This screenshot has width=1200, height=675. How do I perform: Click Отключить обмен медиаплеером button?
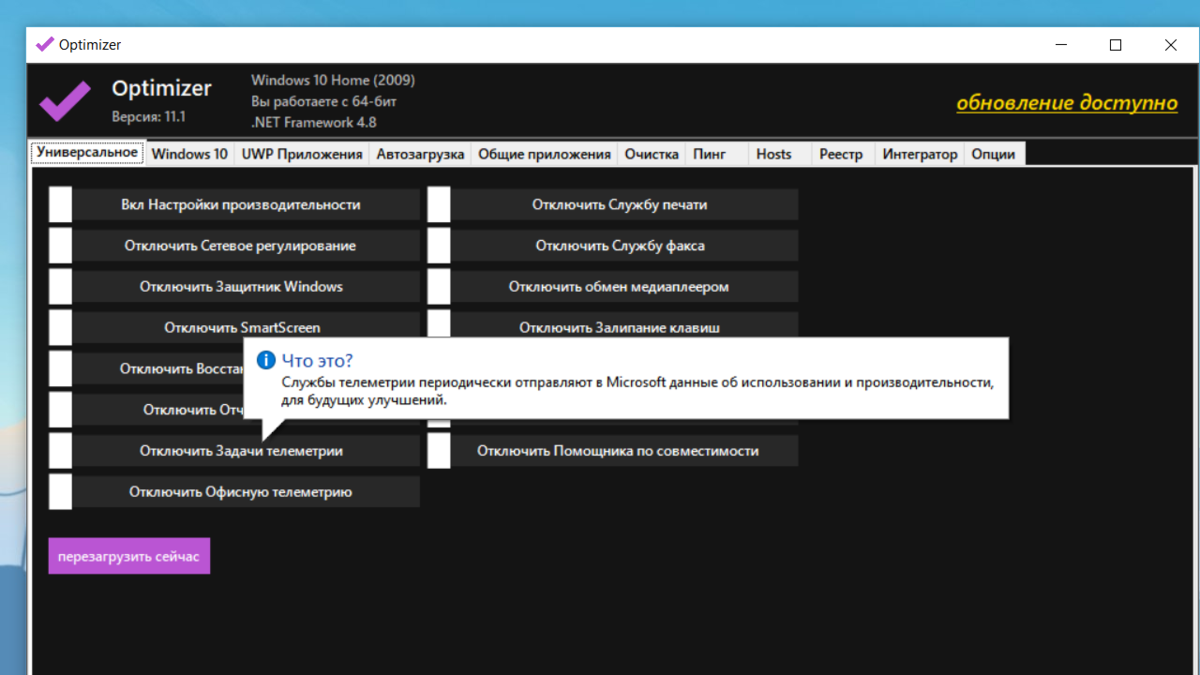[625, 287]
